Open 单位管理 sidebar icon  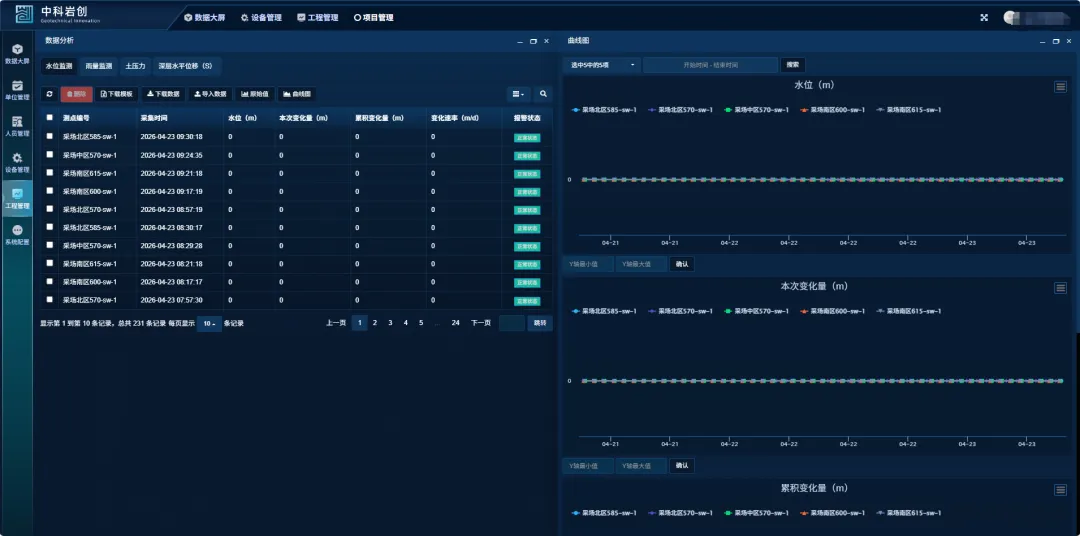[16, 89]
